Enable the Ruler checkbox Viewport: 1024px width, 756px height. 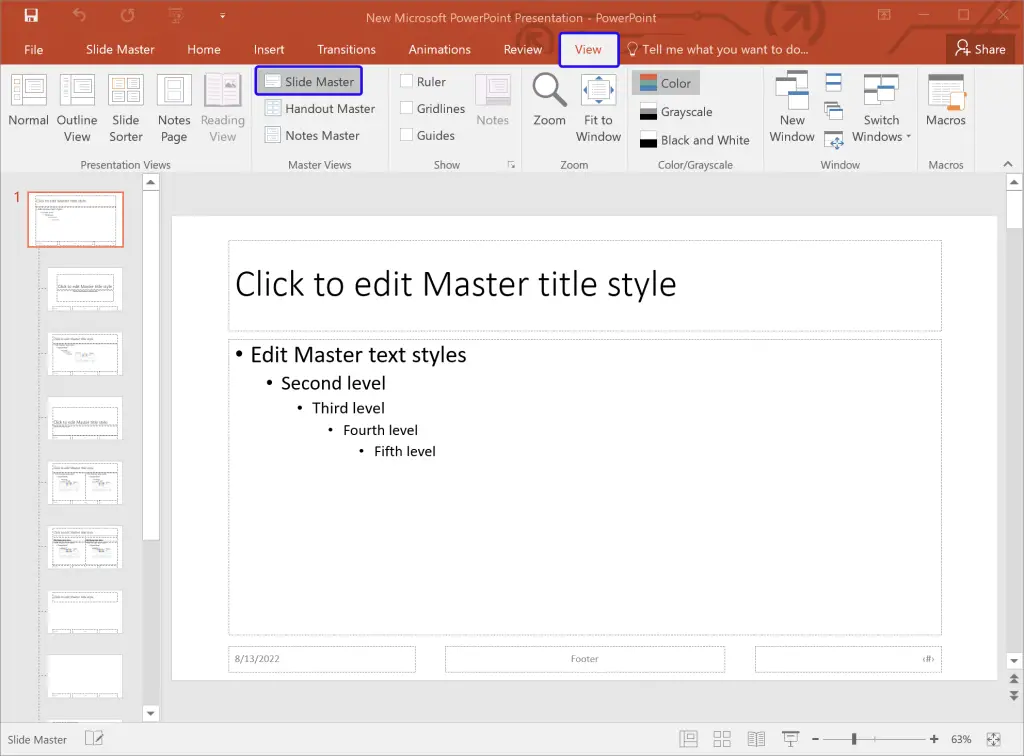tap(405, 81)
